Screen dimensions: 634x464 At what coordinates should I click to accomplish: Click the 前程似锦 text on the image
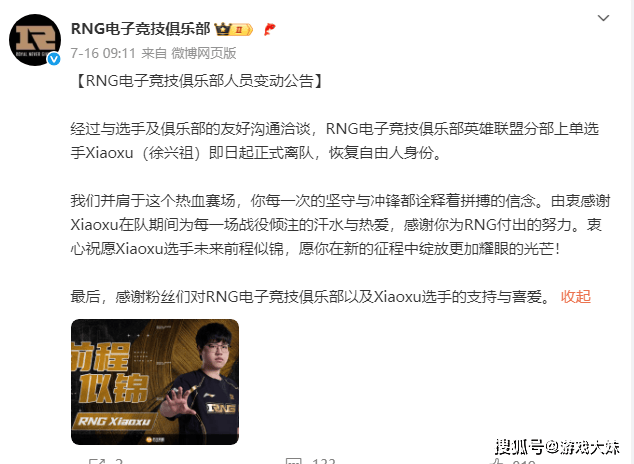[x=109, y=373]
